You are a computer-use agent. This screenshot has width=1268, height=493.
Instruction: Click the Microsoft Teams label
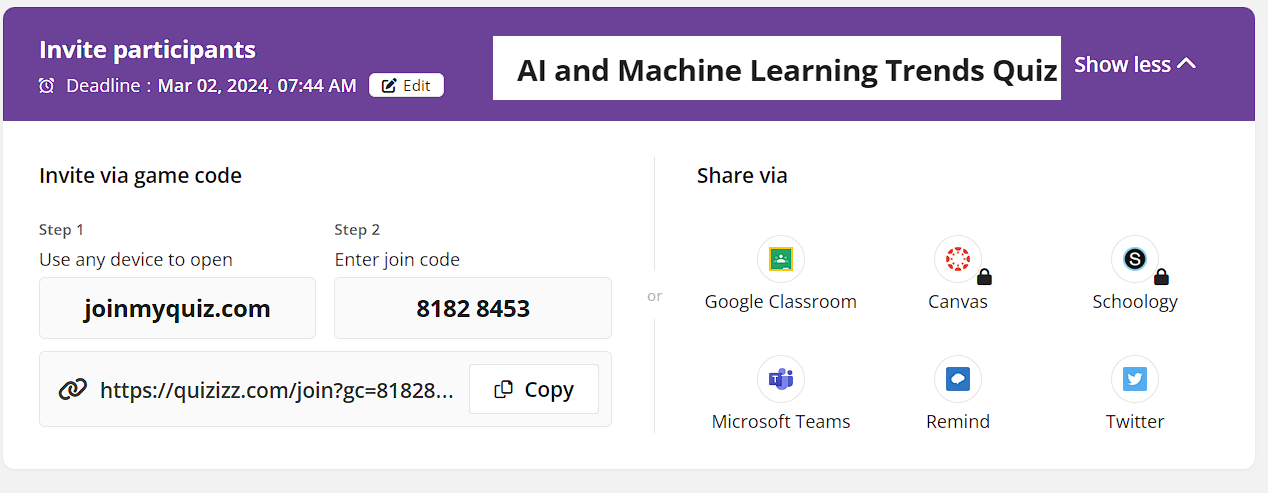pos(780,421)
